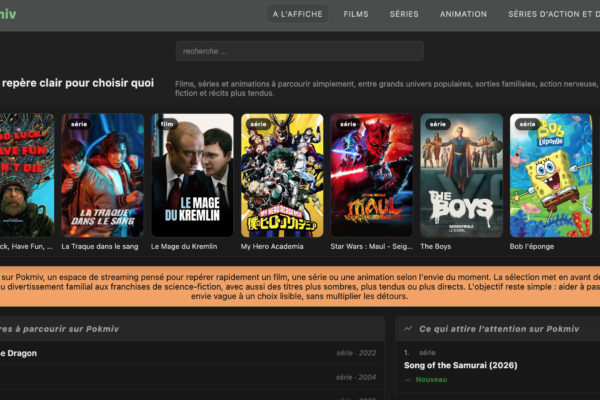Open The Boys poster
Viewport: 600px width, 400px height.
pyautogui.click(x=461, y=175)
